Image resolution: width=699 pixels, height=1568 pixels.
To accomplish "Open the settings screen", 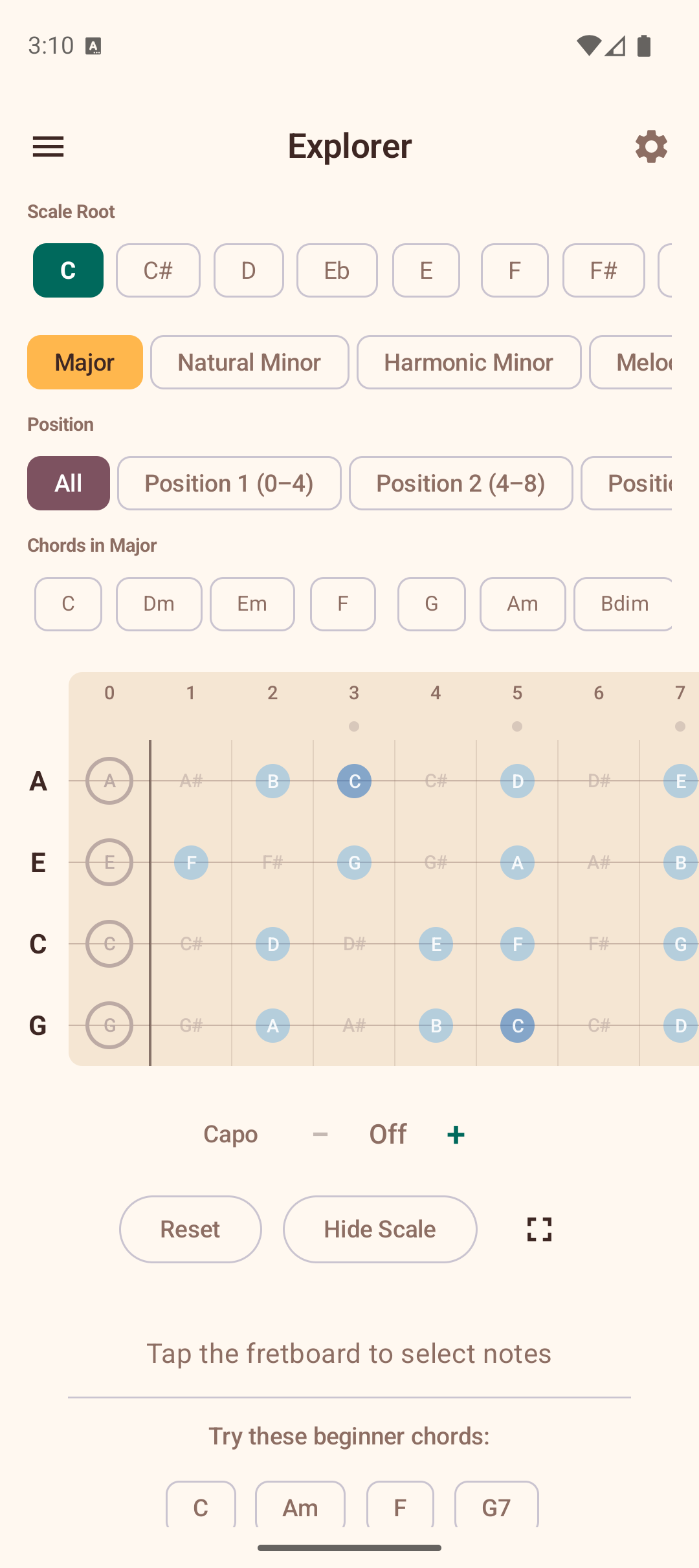I will pos(651,146).
